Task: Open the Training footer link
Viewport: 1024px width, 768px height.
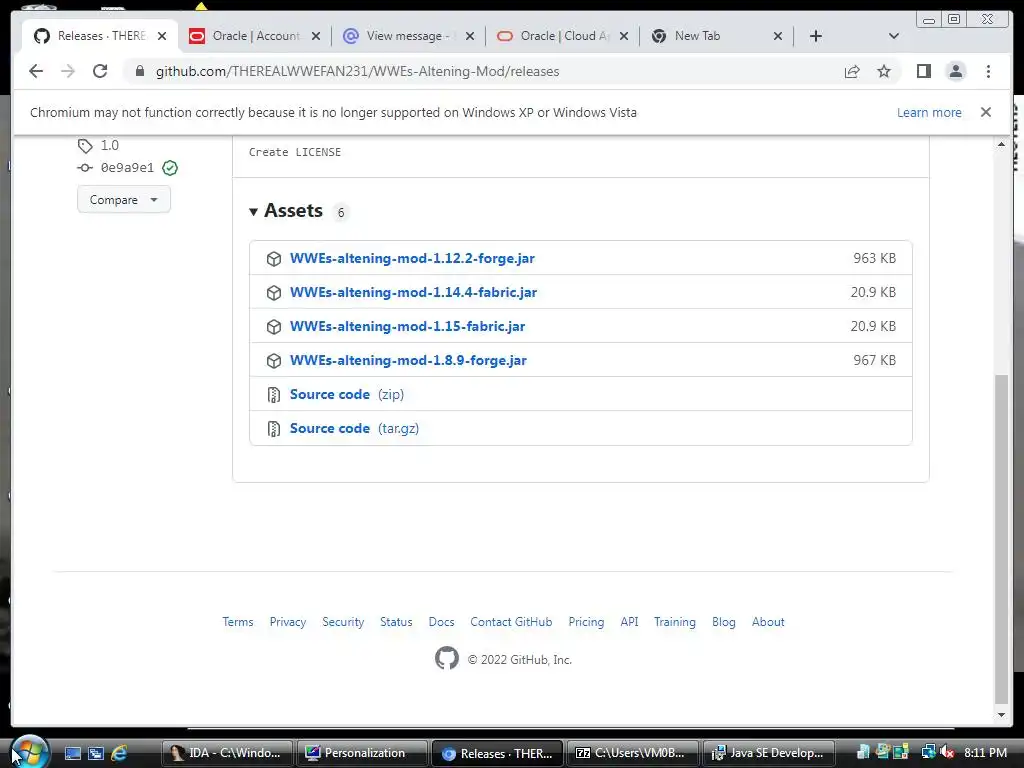Action: tap(675, 622)
